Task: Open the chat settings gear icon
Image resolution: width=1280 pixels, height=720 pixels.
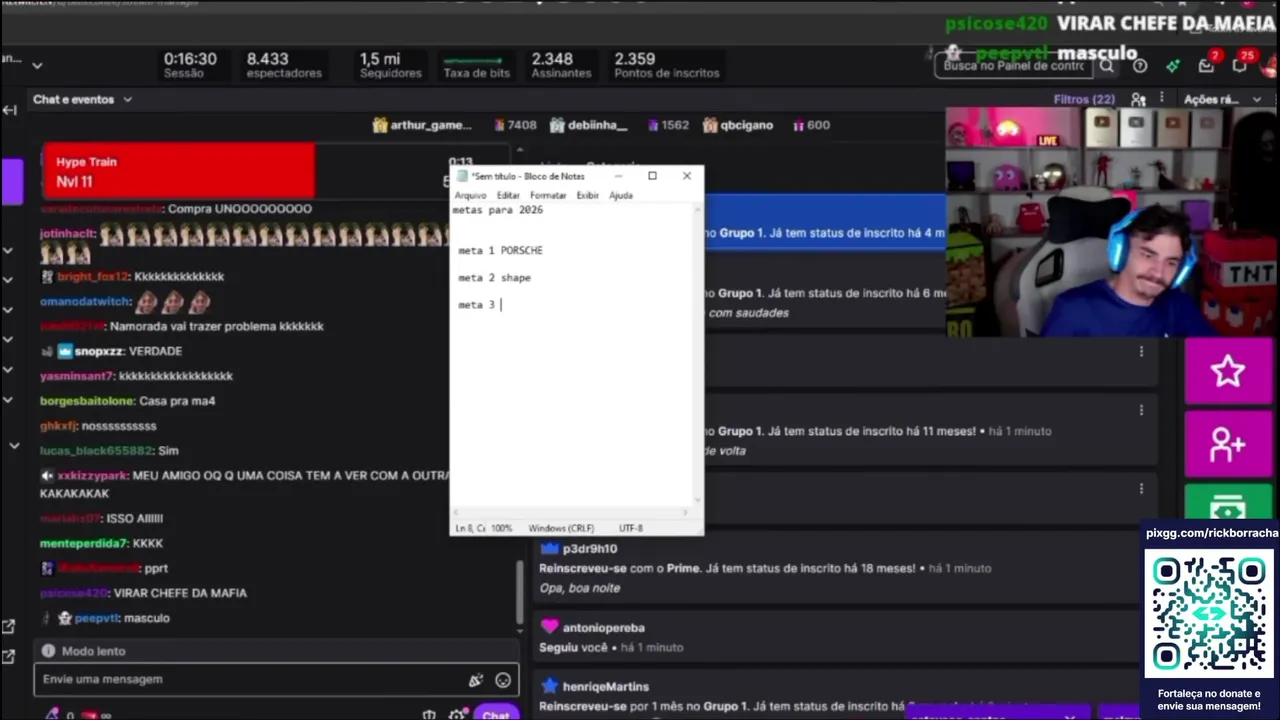Action: point(457,714)
